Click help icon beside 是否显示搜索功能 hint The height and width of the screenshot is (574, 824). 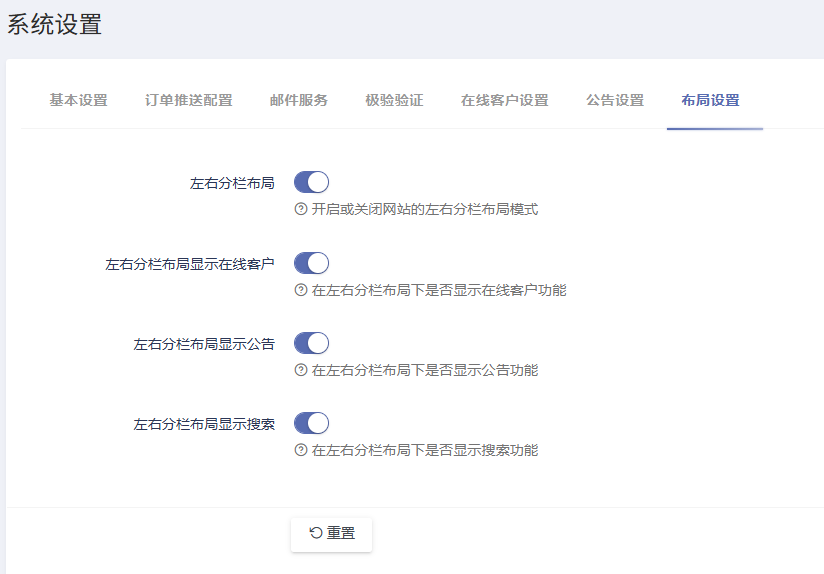[300, 450]
